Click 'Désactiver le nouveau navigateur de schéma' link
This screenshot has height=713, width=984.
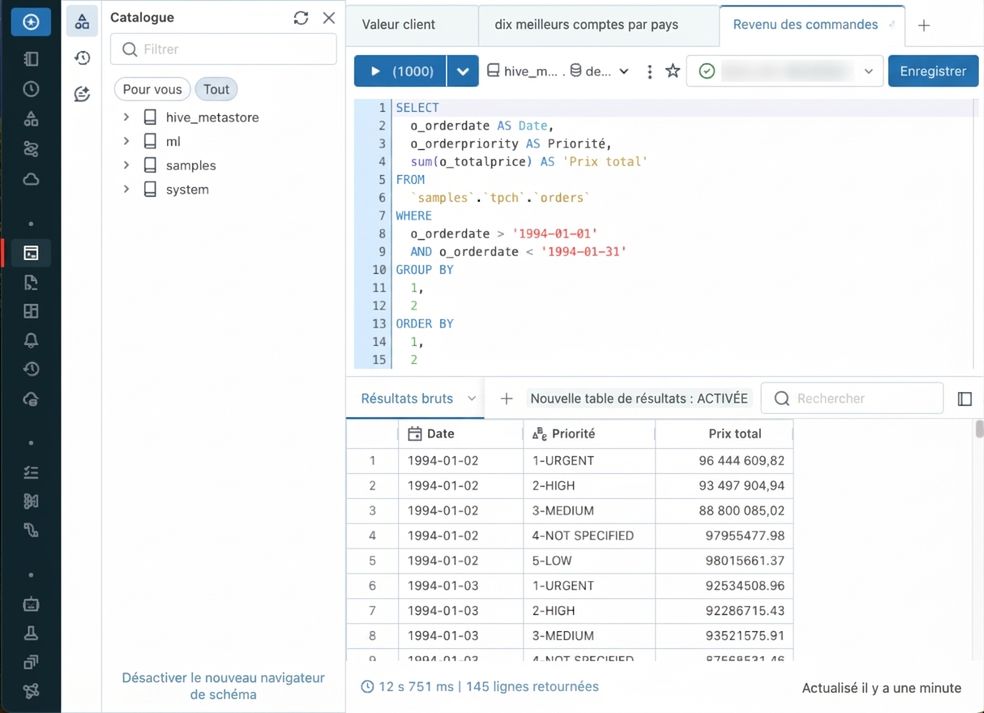(223, 686)
